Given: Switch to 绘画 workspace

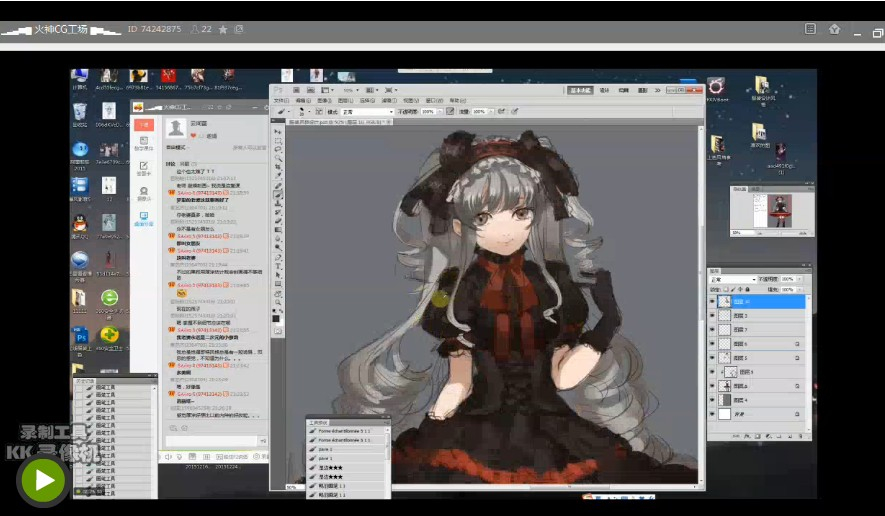Looking at the screenshot, I should pyautogui.click(x=624, y=90).
